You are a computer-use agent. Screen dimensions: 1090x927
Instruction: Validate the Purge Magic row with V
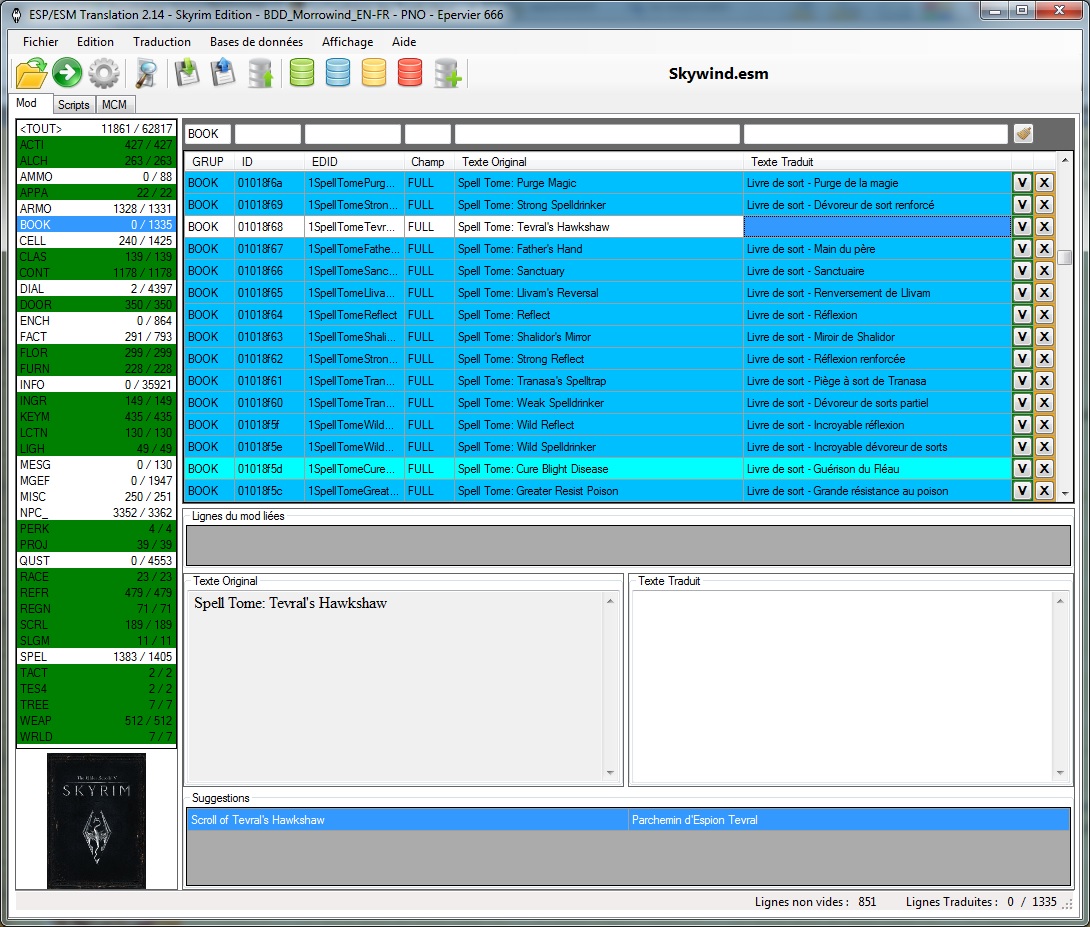tap(1022, 183)
